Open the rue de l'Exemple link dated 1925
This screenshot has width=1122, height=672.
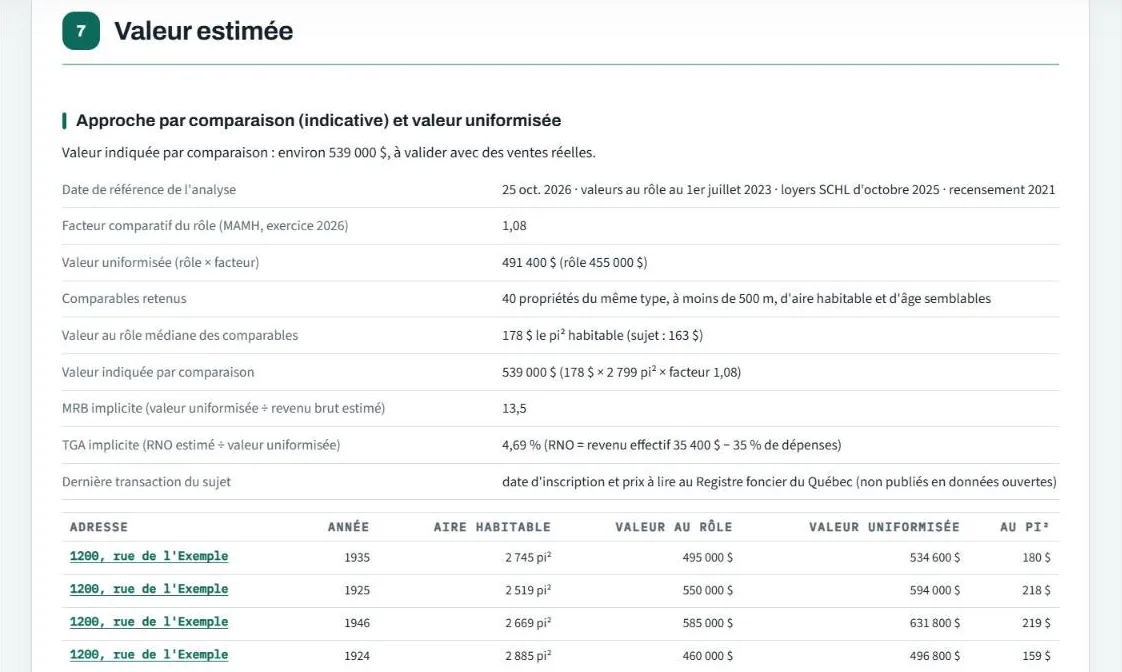tap(149, 589)
